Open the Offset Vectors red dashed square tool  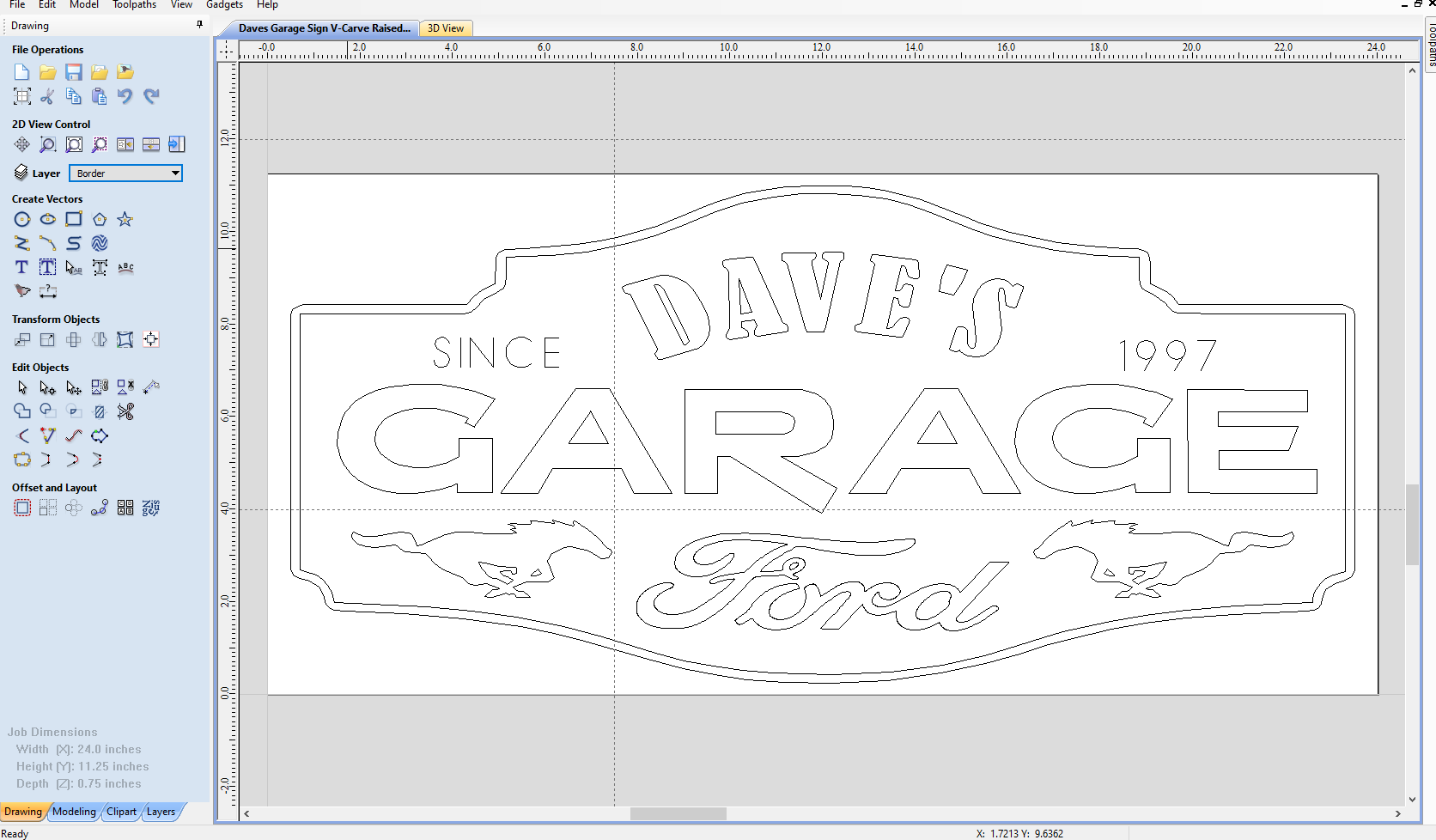[22, 508]
